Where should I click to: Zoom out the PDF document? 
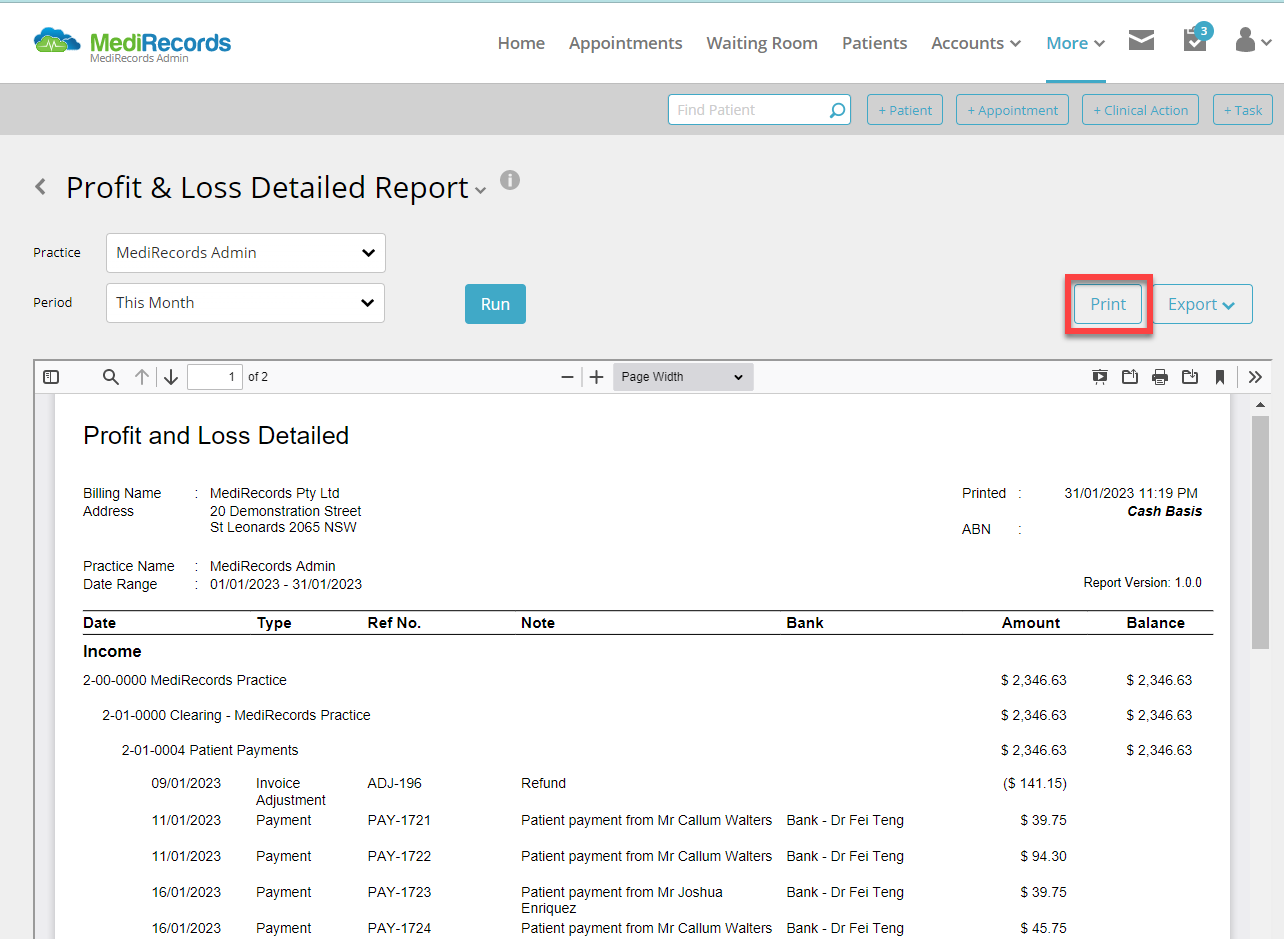click(x=567, y=377)
